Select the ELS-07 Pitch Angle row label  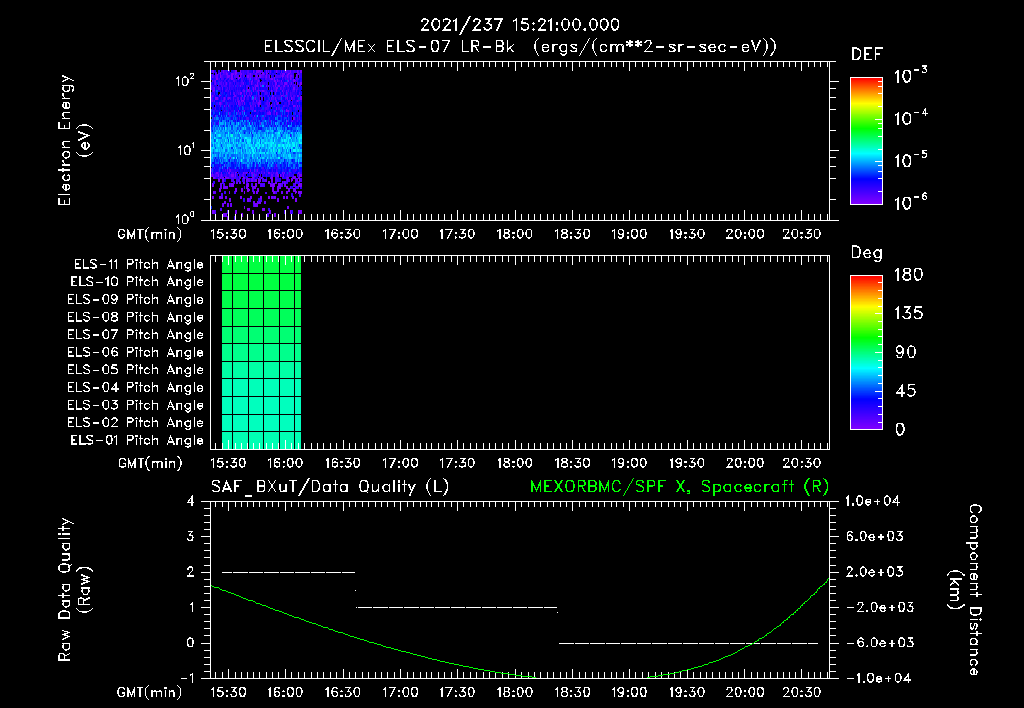135,334
